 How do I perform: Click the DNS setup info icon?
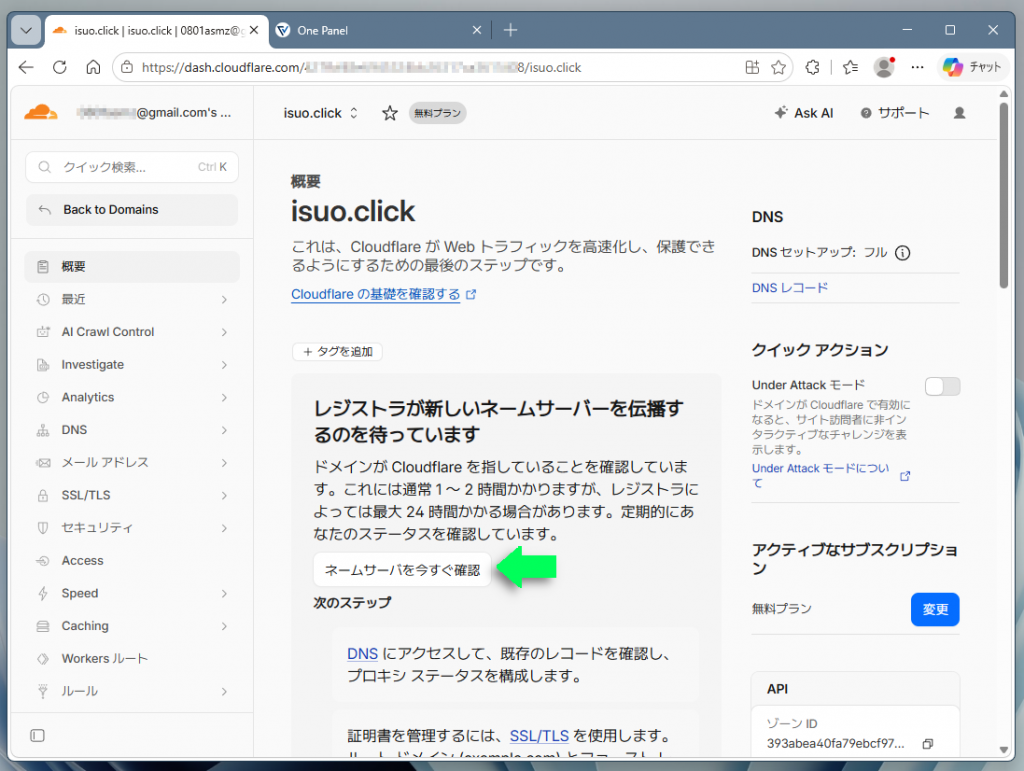pyautogui.click(x=903, y=253)
